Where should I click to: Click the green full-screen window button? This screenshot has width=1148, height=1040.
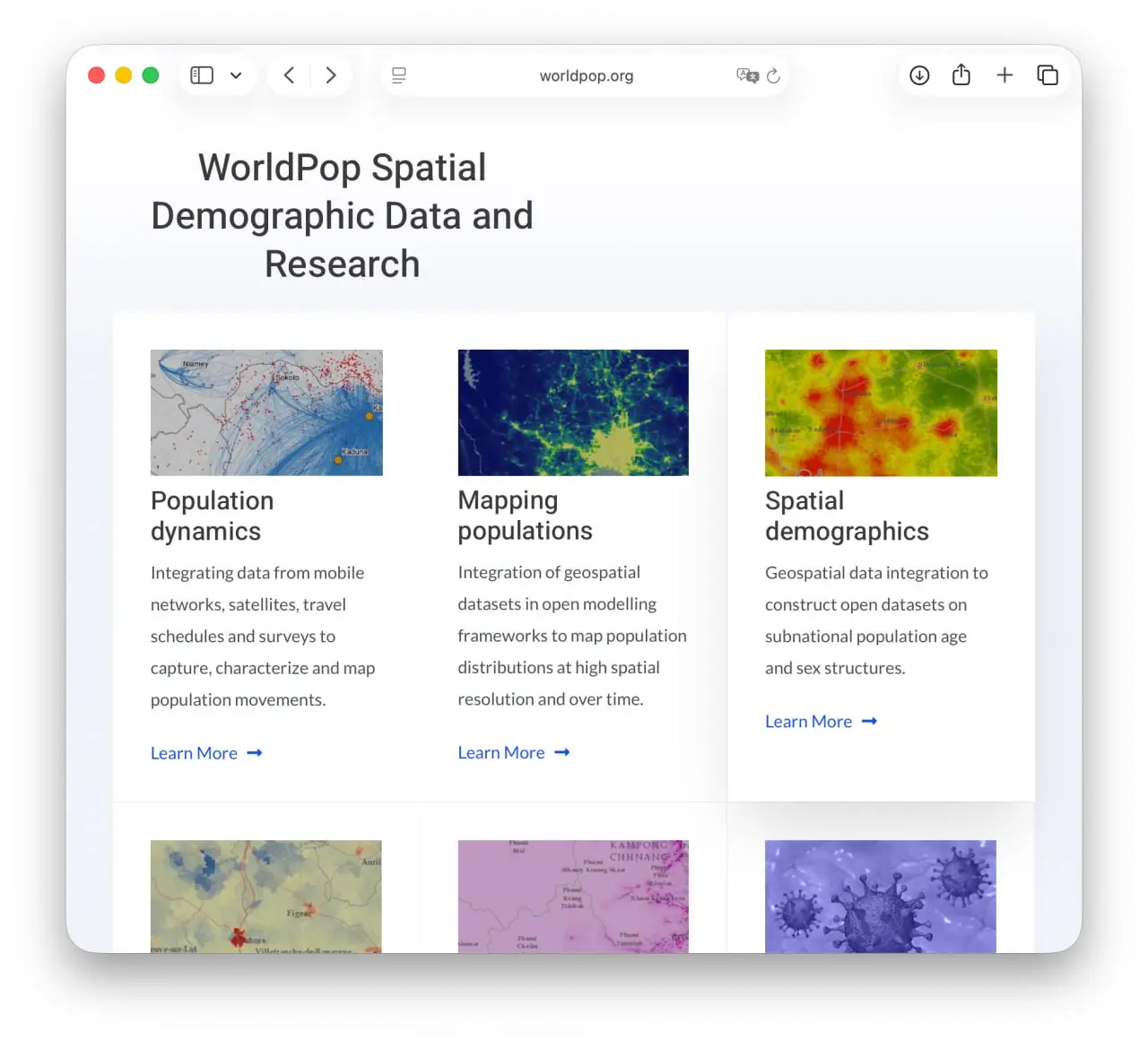(x=151, y=75)
